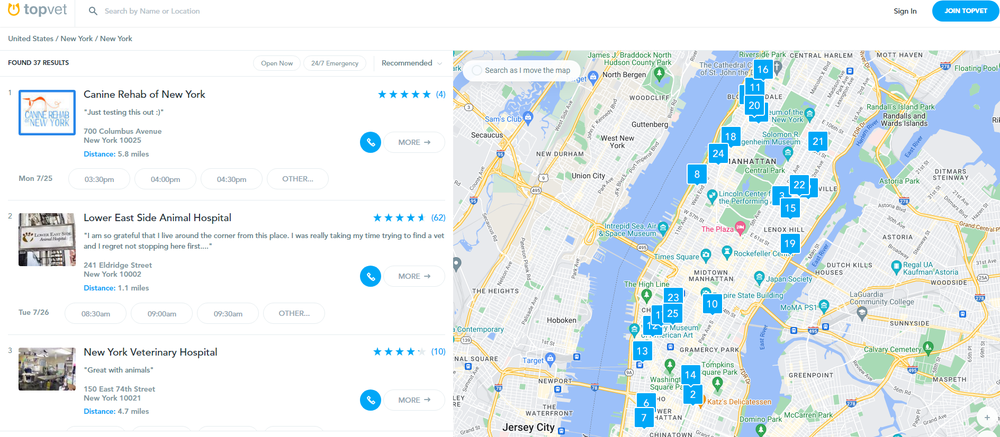Select map marker 21
The image size is (1000, 437).
point(817,142)
